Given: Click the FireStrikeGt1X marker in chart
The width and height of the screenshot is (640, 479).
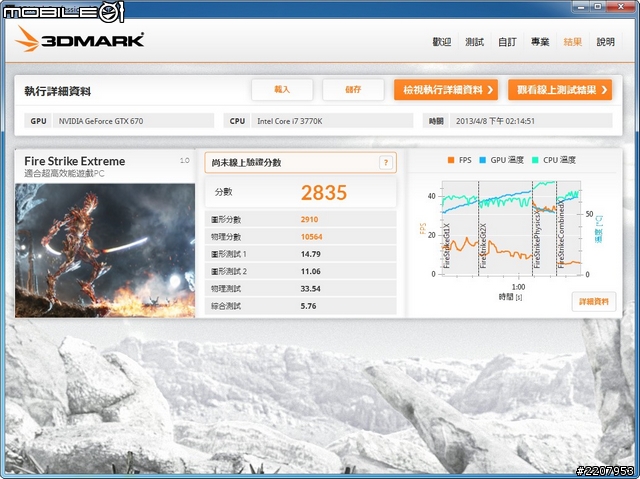Looking at the screenshot, I should (x=446, y=246).
